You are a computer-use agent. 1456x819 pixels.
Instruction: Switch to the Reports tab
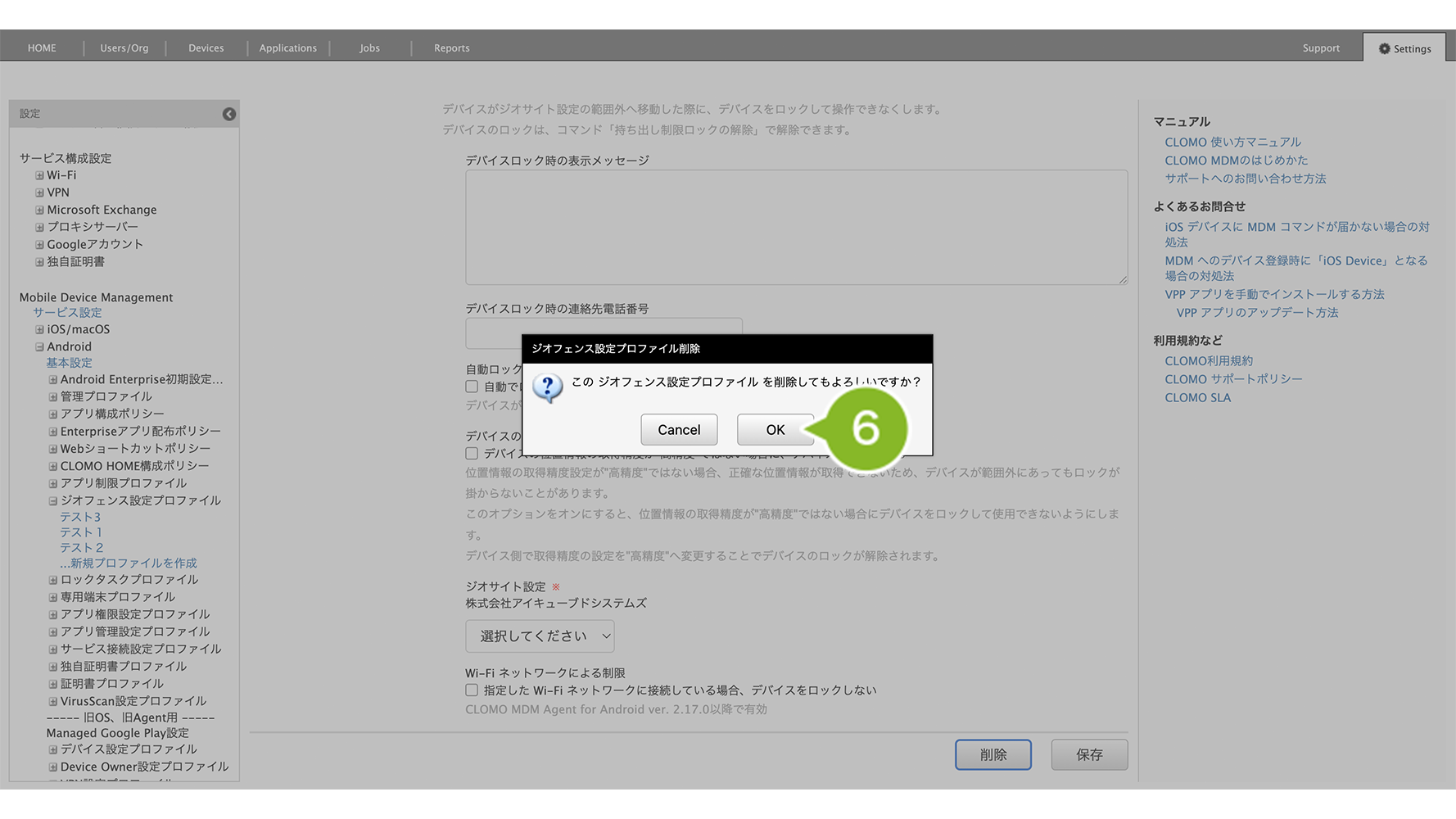[451, 48]
